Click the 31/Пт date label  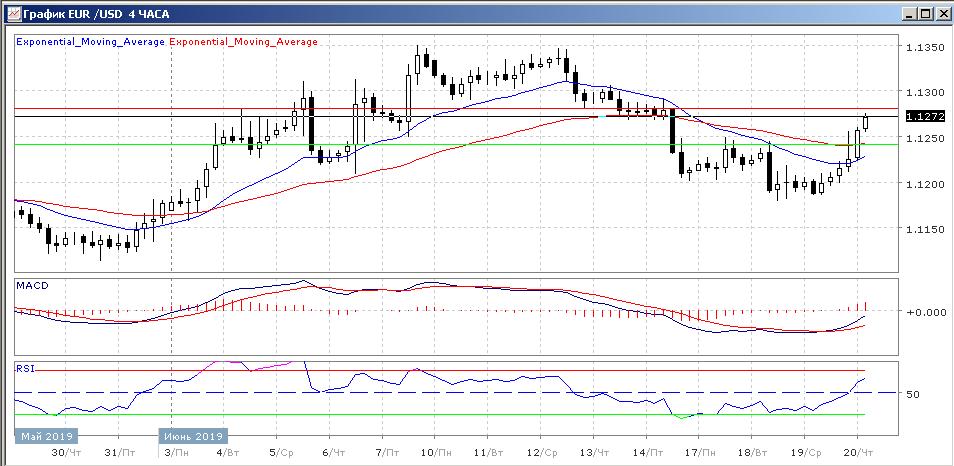(119, 453)
